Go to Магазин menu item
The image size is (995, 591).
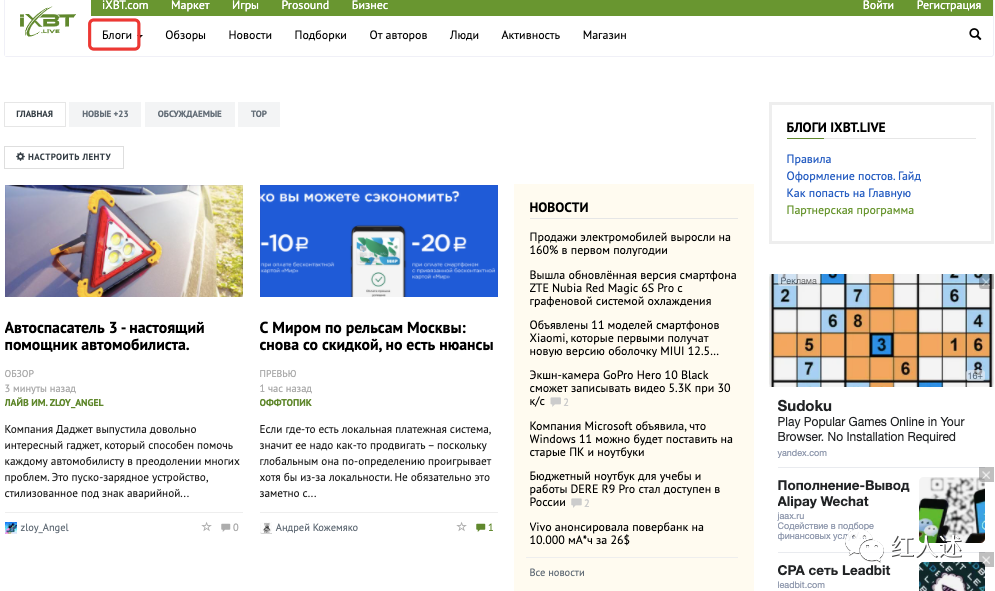pyautogui.click(x=604, y=35)
